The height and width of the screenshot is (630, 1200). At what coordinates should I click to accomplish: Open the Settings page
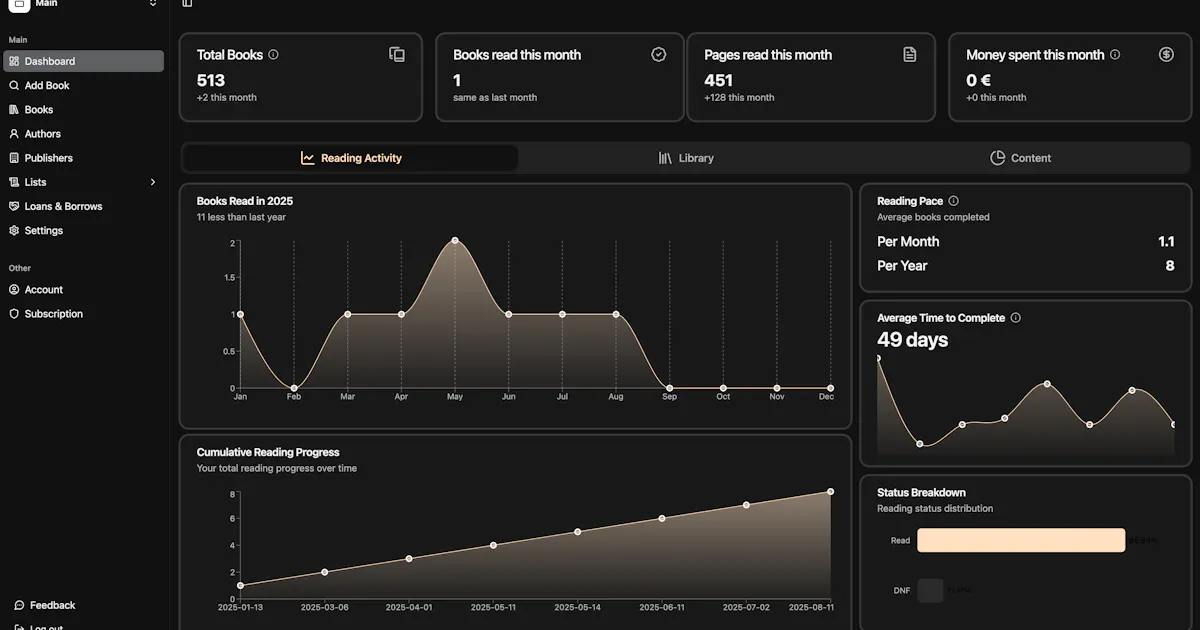pos(83,230)
